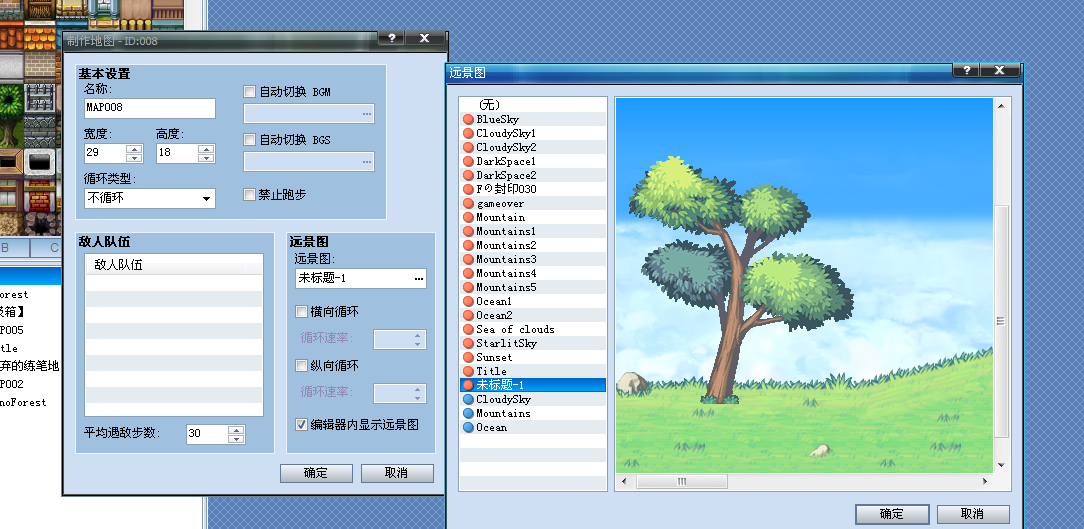
Task: Click the preview horizontal scrollbar thumb
Action: tap(682, 481)
